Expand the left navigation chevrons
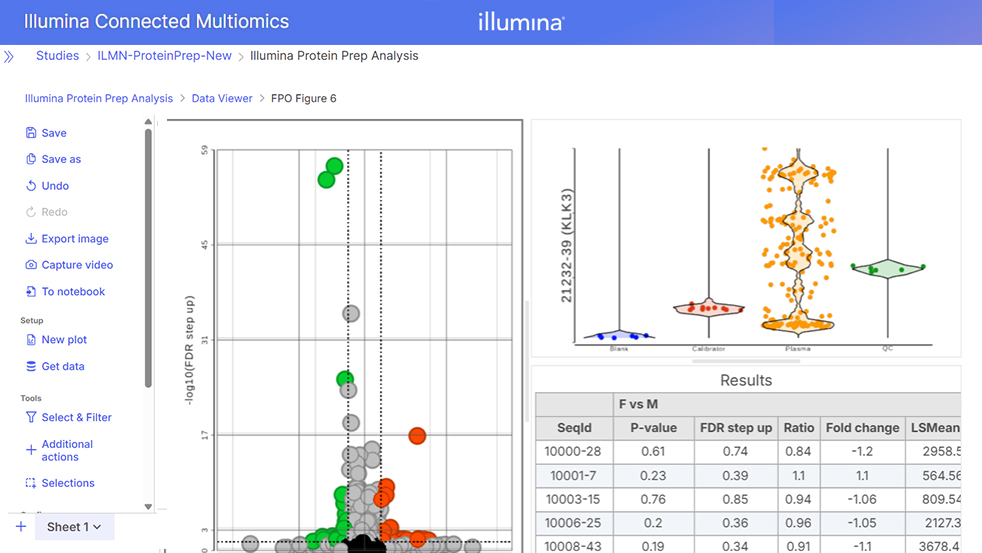982x553 pixels. click(9, 57)
